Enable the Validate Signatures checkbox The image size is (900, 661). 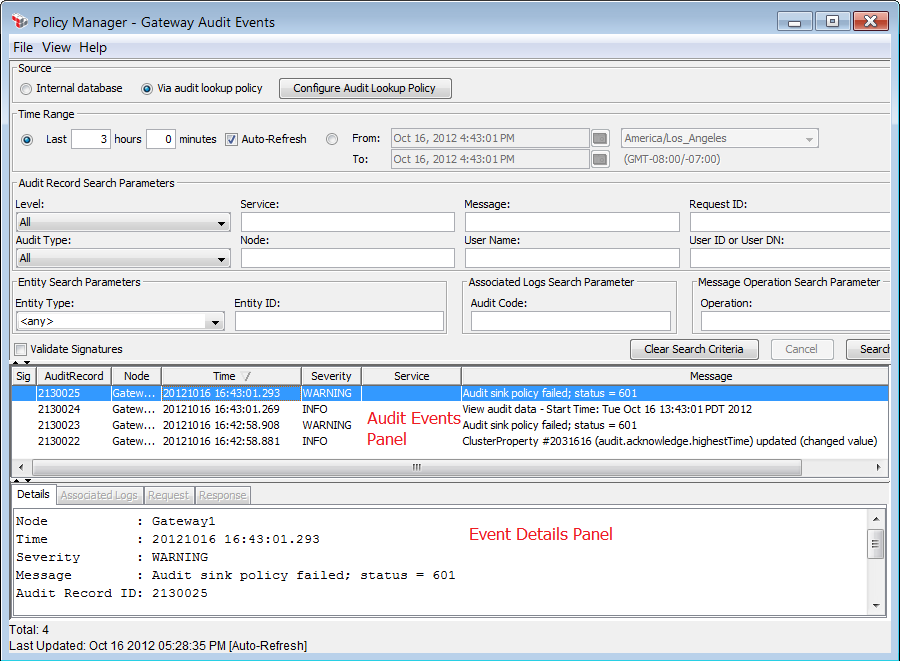[x=21, y=349]
